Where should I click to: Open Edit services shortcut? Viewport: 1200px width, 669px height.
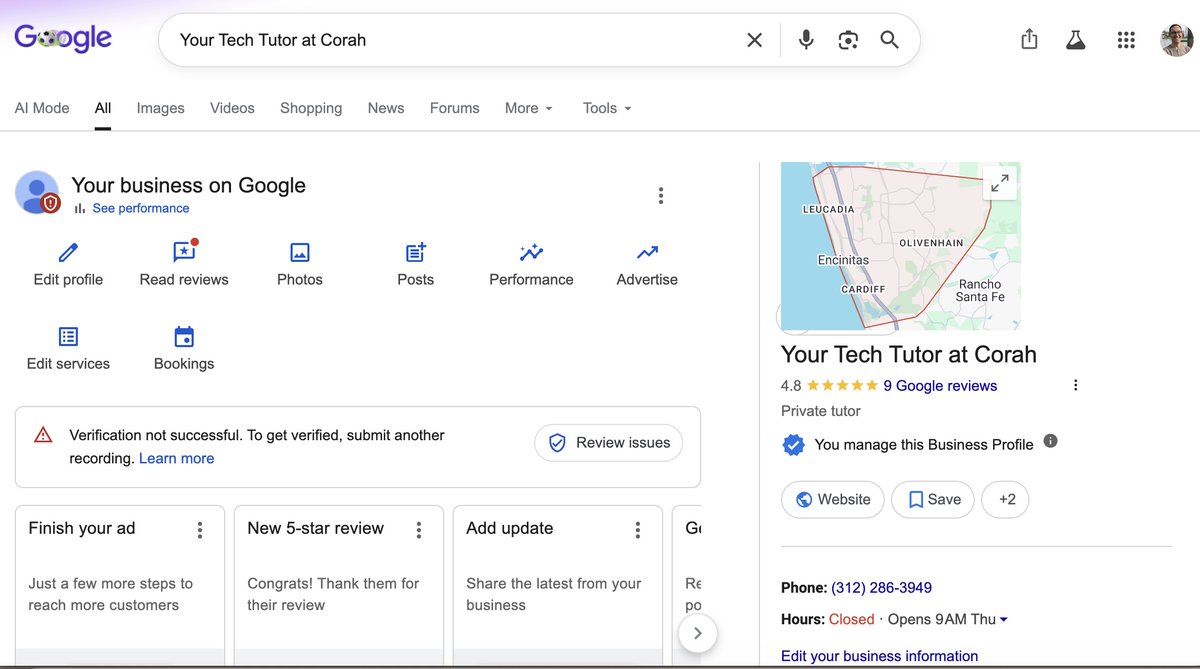68,349
